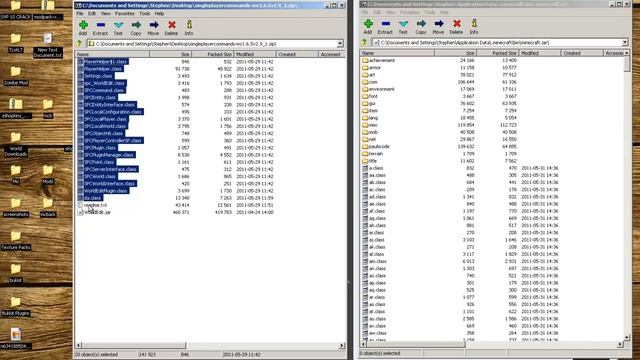Select Settings.class in the left window
This screenshot has height=360, width=640.
[98, 76]
